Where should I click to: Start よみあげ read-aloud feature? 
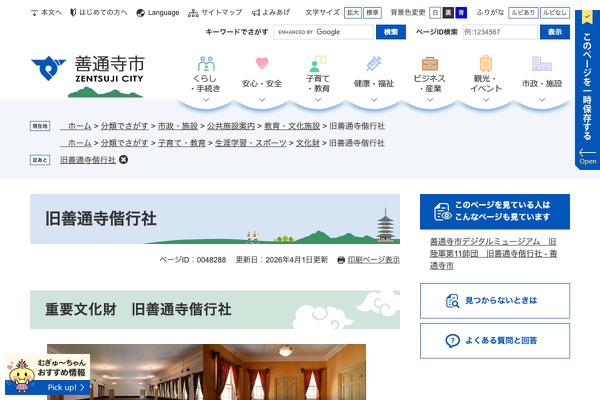tap(271, 13)
